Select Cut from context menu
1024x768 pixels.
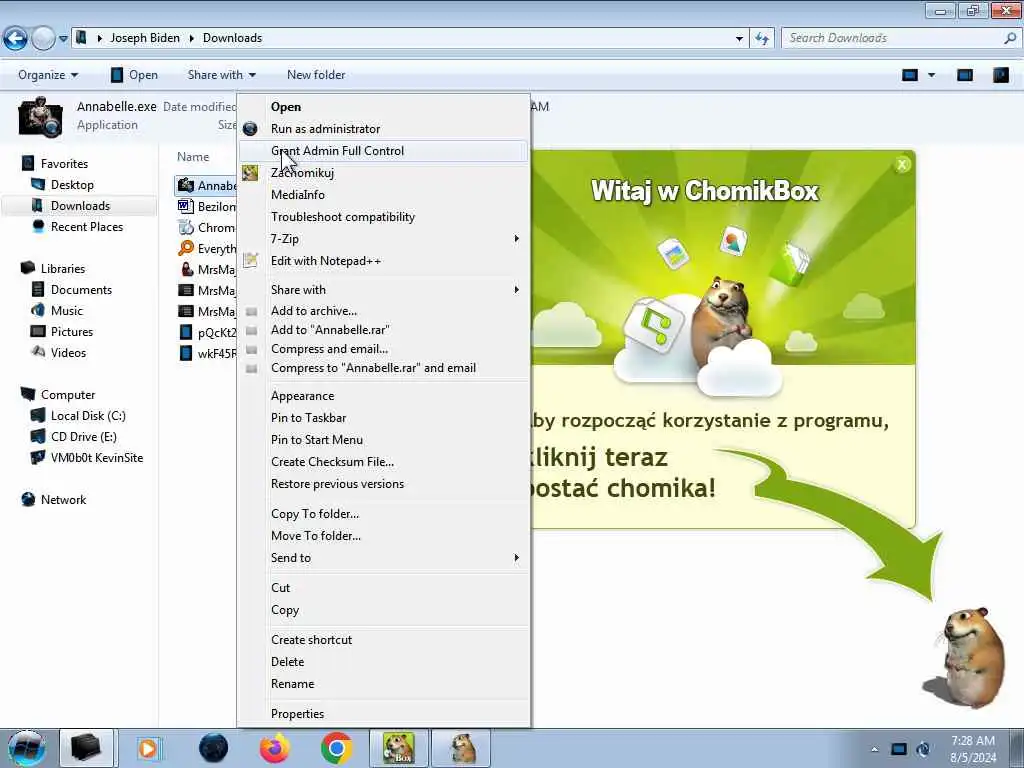tap(280, 588)
